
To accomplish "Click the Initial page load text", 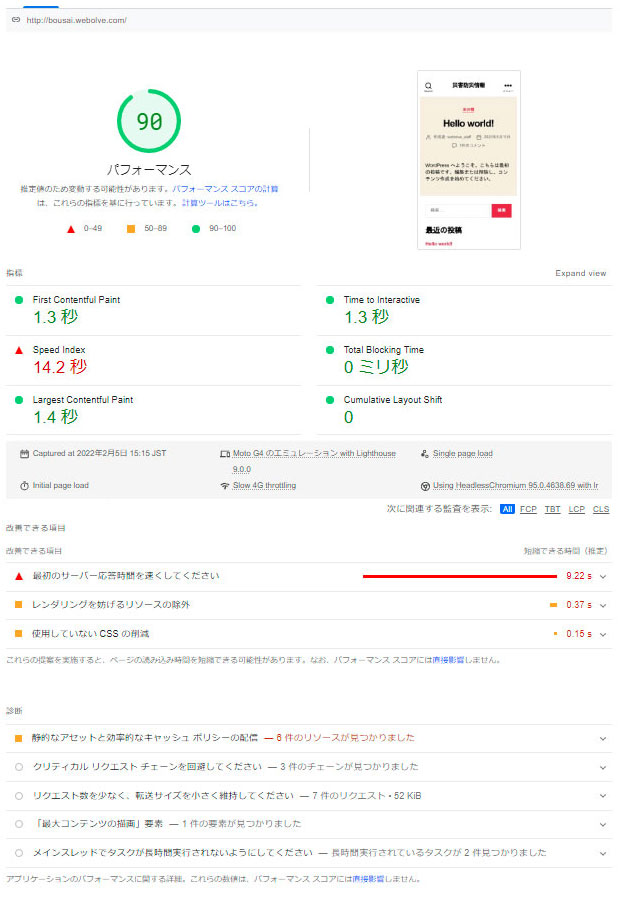I will pos(60,486).
